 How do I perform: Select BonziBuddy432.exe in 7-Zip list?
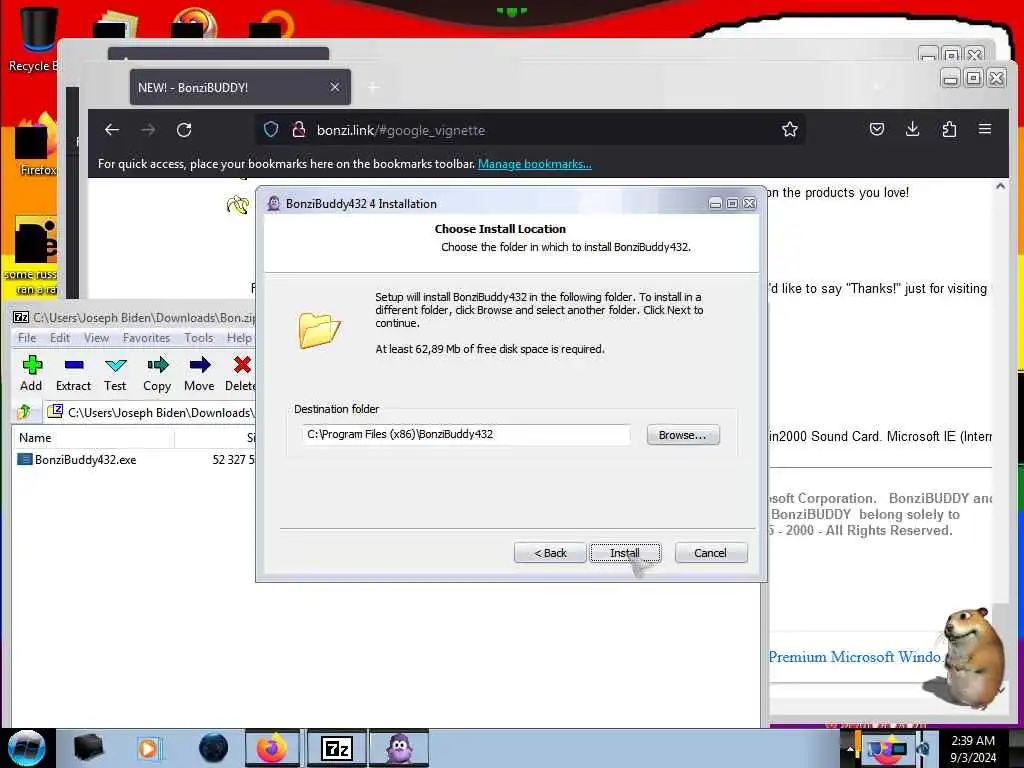pyautogui.click(x=86, y=460)
